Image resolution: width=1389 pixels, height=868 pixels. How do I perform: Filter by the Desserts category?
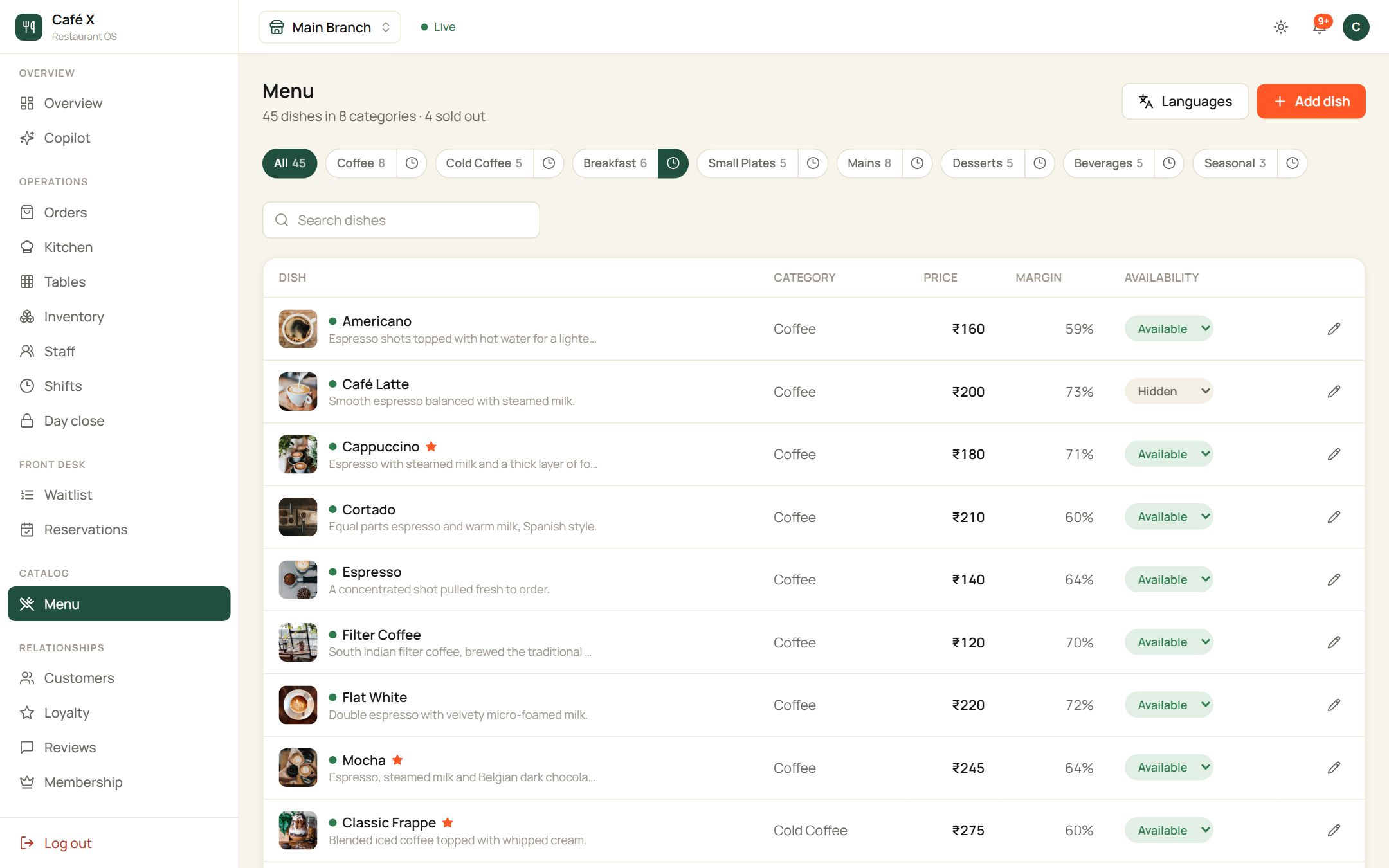pos(983,163)
